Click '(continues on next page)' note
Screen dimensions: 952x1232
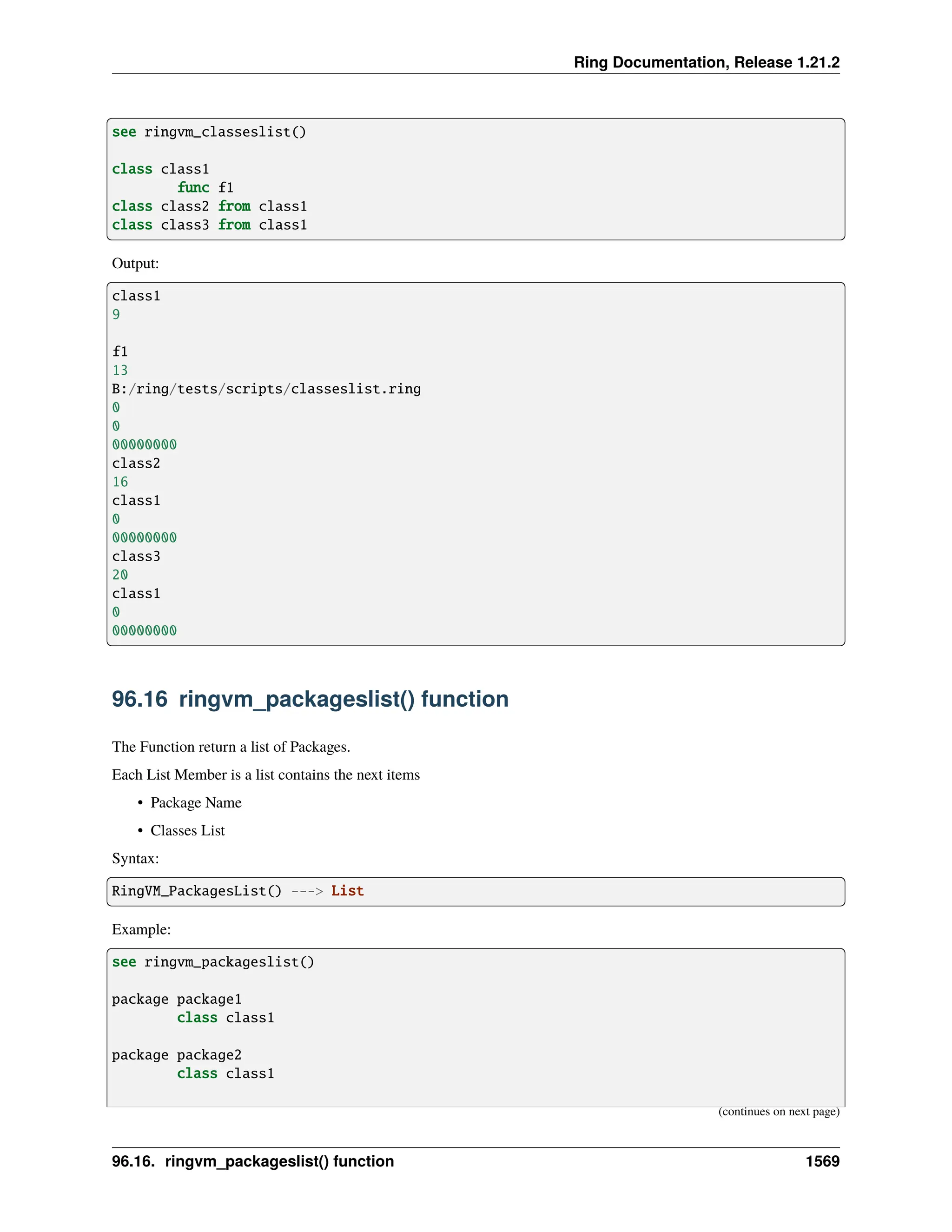click(x=778, y=1112)
